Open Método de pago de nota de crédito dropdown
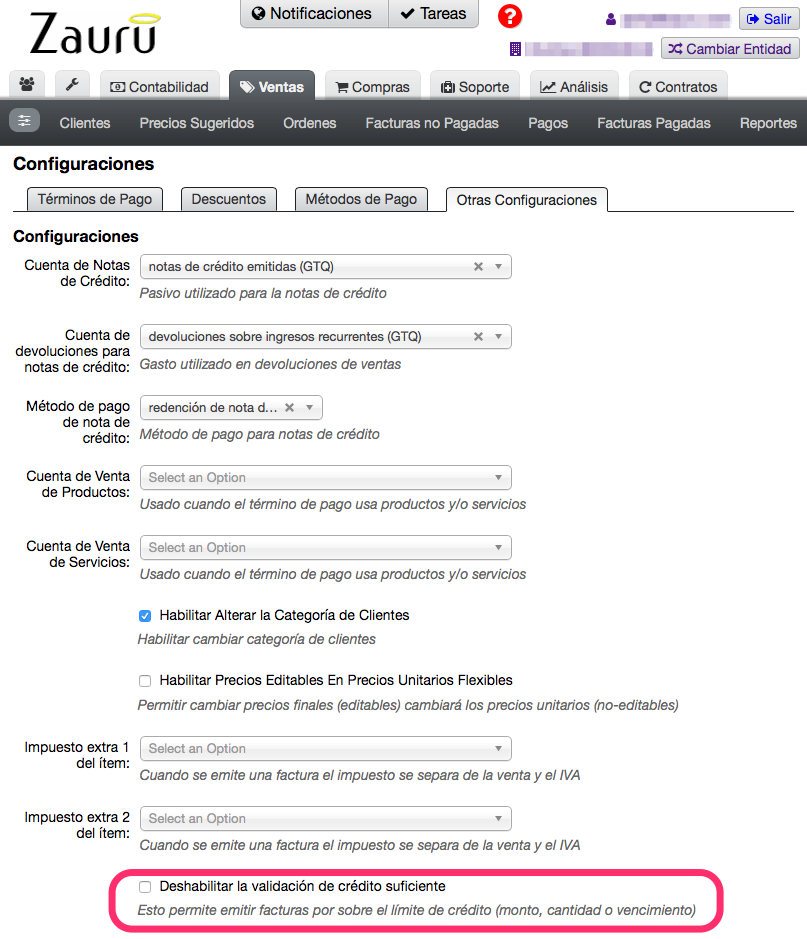The height and width of the screenshot is (939, 807). pyautogui.click(x=231, y=407)
